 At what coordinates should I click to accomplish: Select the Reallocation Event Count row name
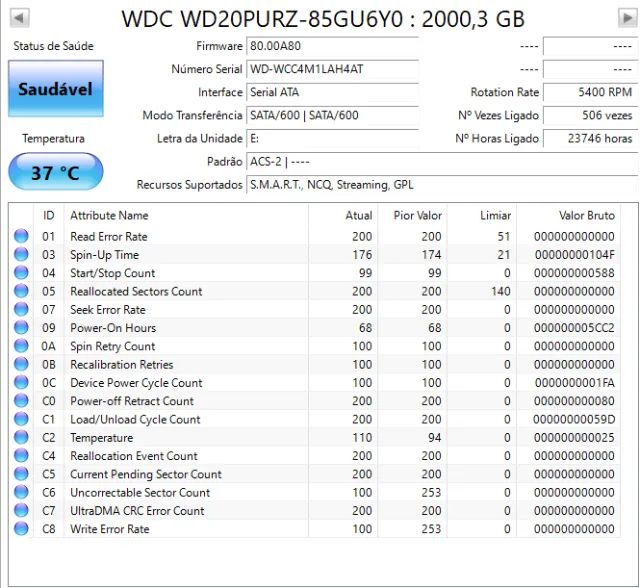(x=134, y=456)
